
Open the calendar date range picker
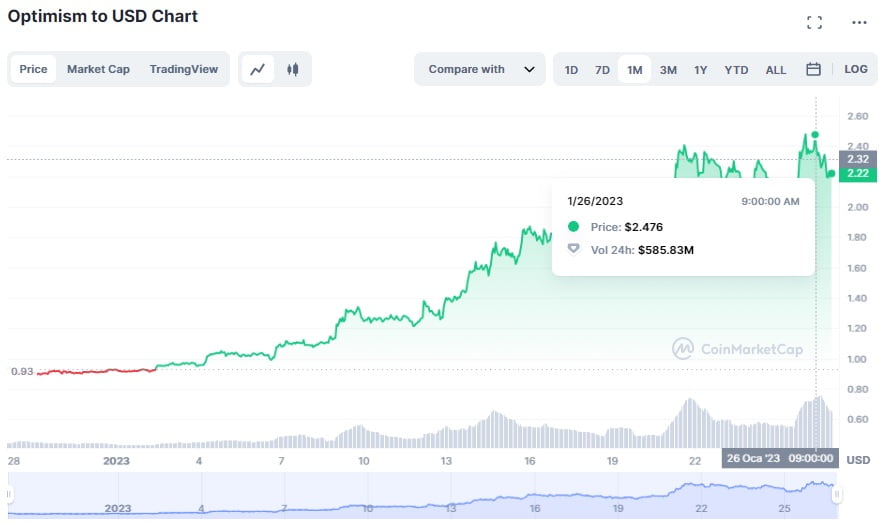tap(813, 70)
